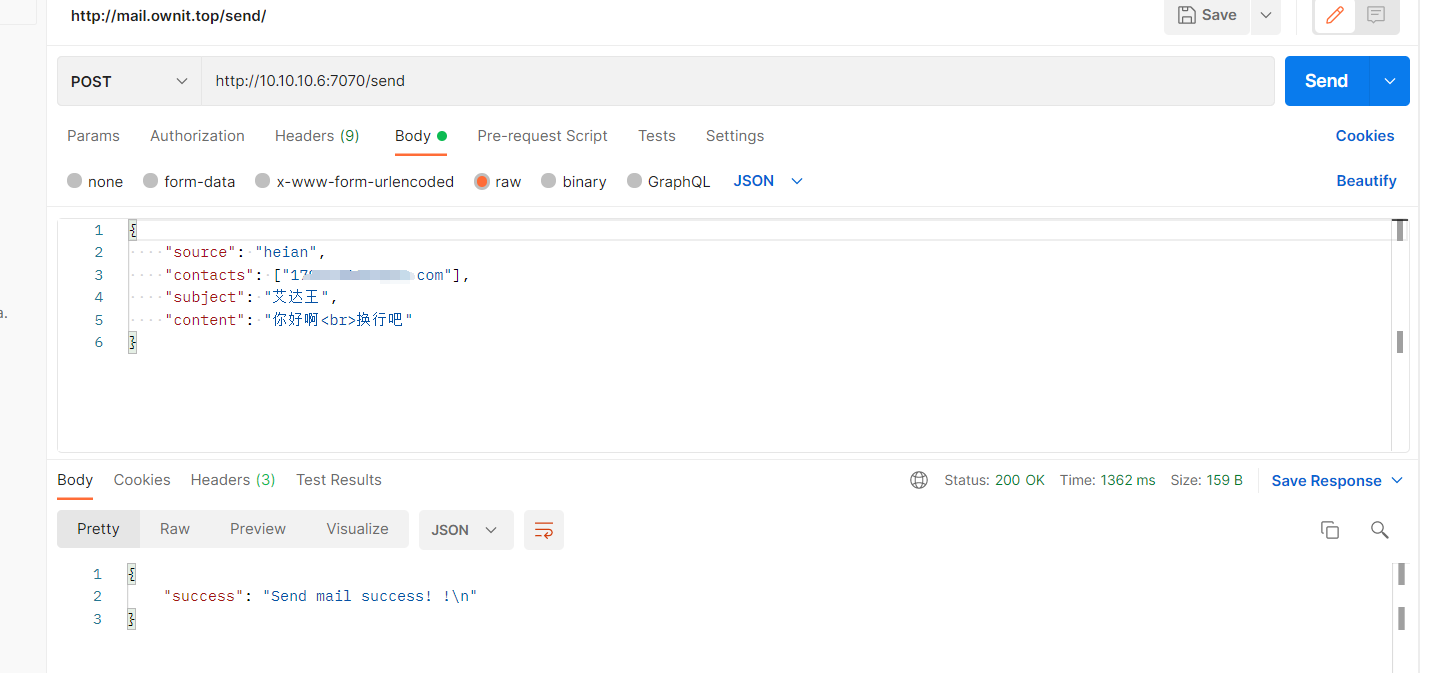This screenshot has height=673, width=1436.
Task: Select the Pretty view
Action: [98, 529]
